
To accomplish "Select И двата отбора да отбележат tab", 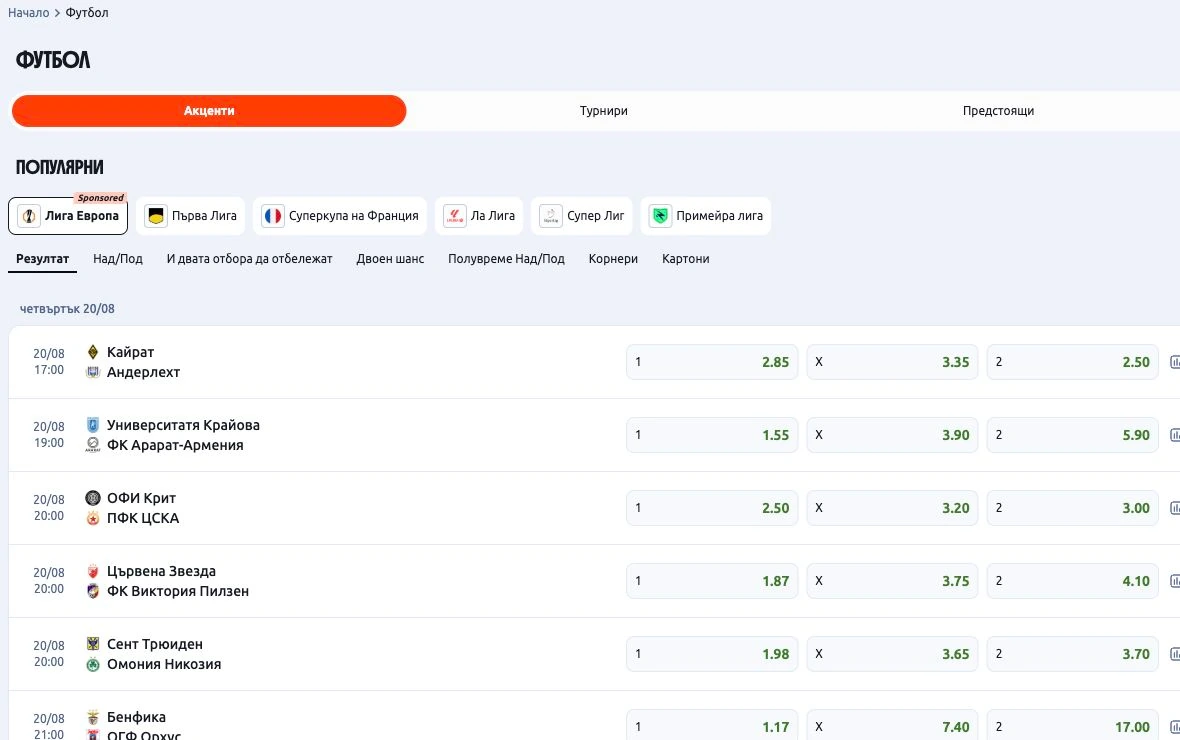I will pyautogui.click(x=249, y=259).
